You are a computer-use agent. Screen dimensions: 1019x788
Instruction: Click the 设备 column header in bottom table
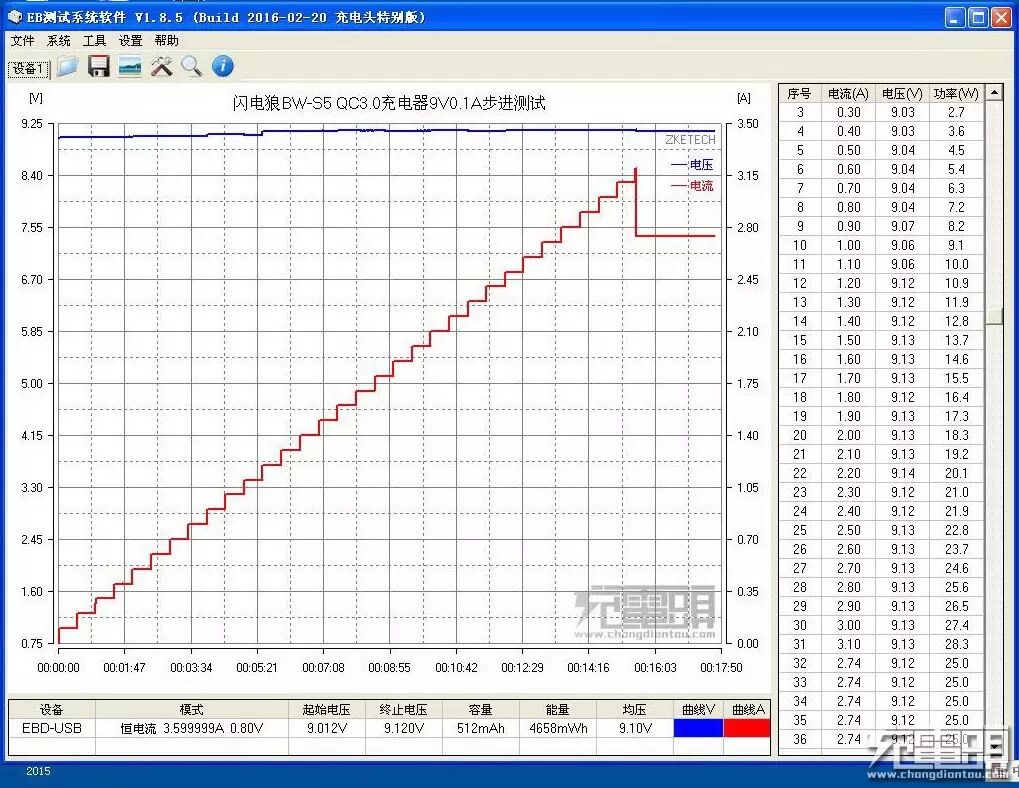pos(51,709)
